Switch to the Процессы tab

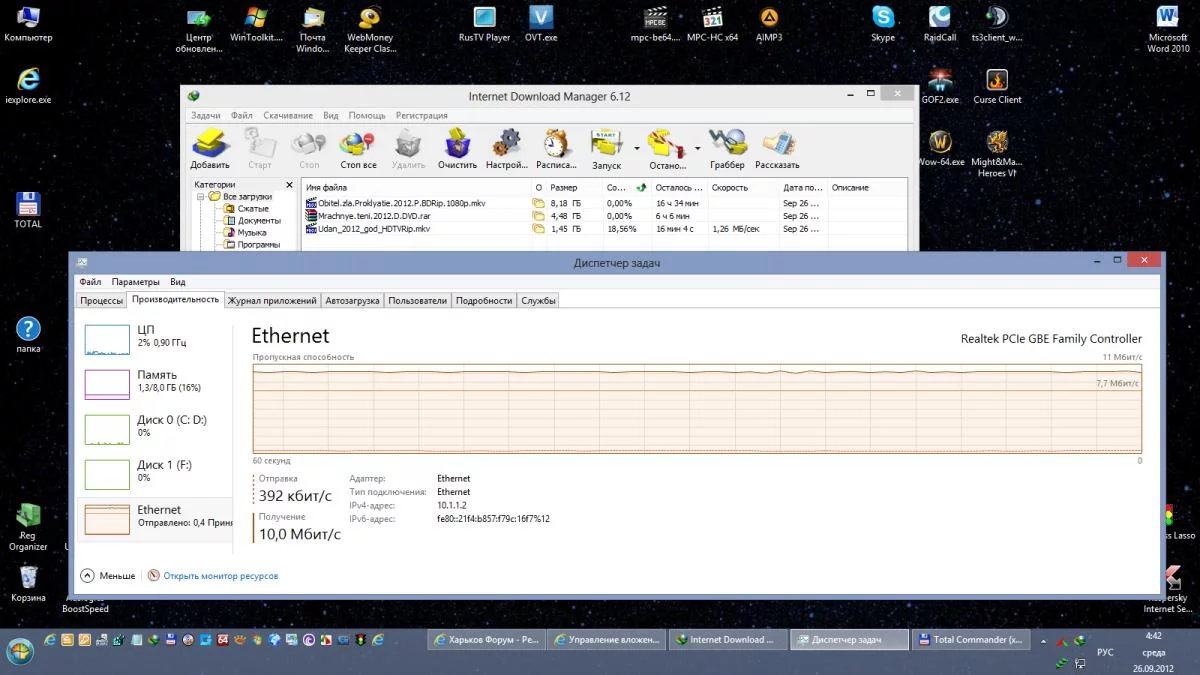tap(102, 300)
